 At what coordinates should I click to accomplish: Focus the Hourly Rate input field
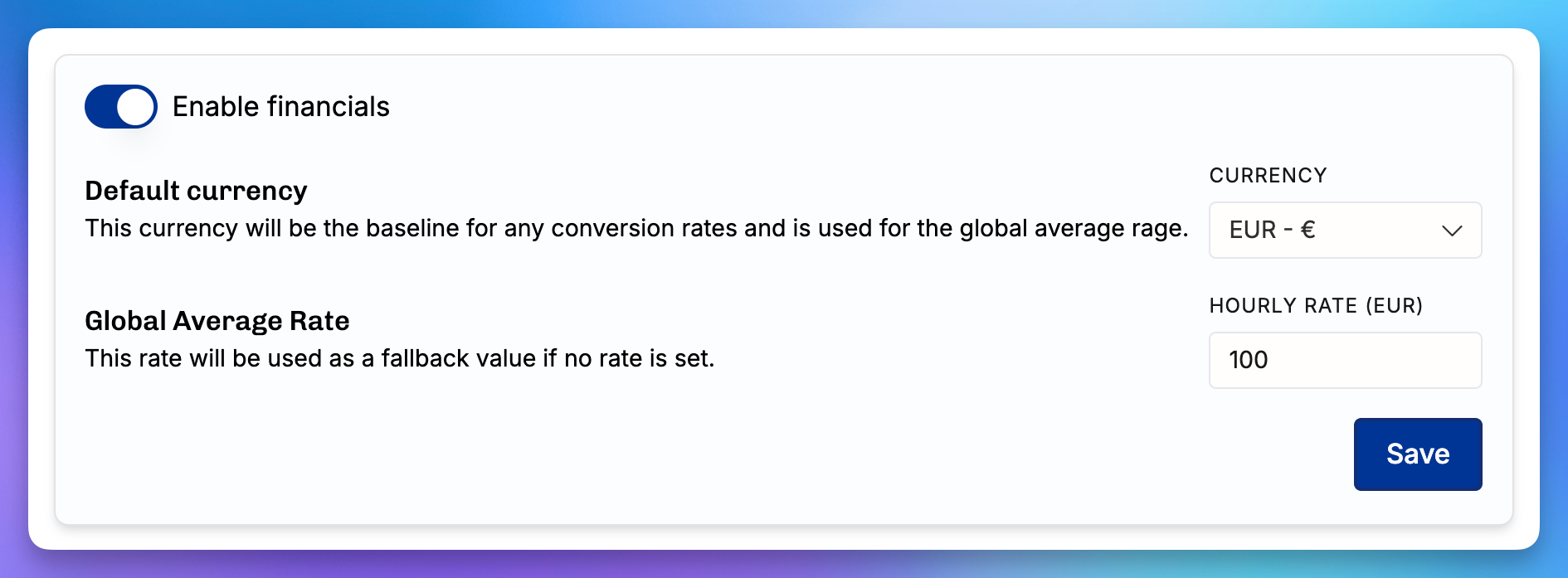coord(1345,360)
